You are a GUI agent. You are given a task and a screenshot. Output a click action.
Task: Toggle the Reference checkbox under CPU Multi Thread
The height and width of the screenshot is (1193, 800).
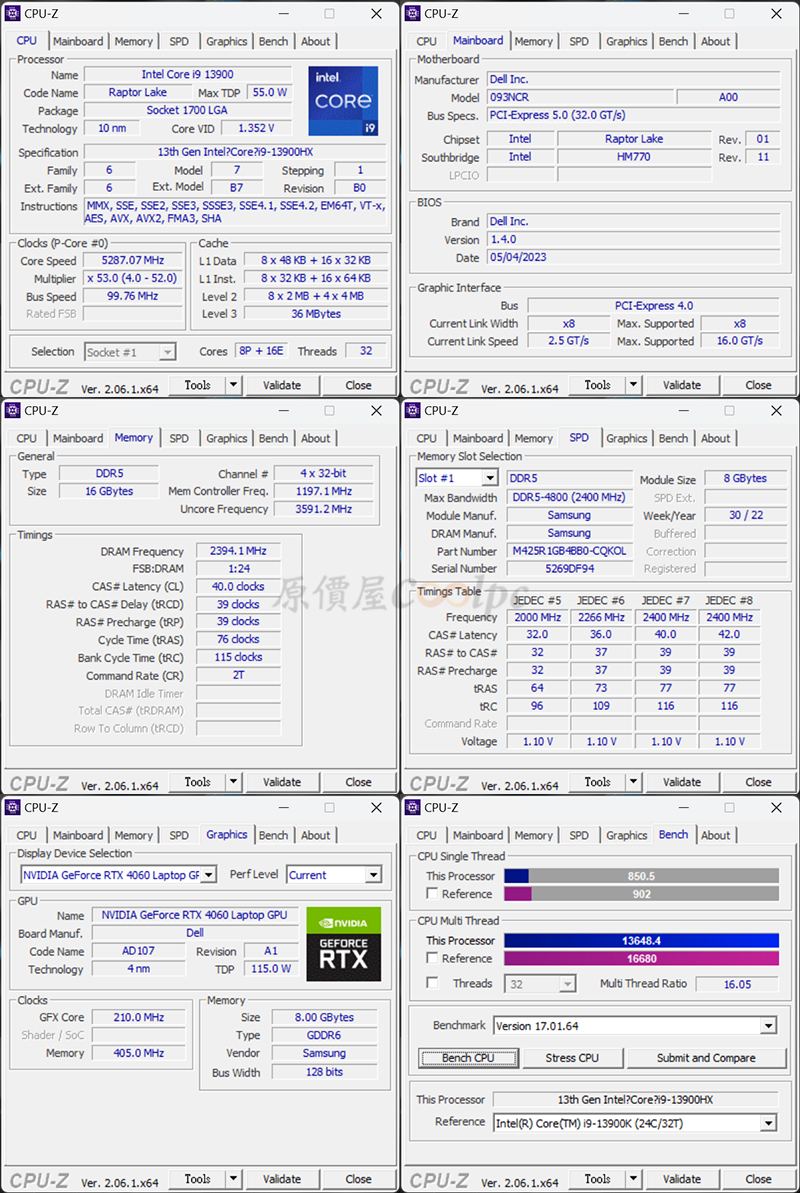(432, 958)
